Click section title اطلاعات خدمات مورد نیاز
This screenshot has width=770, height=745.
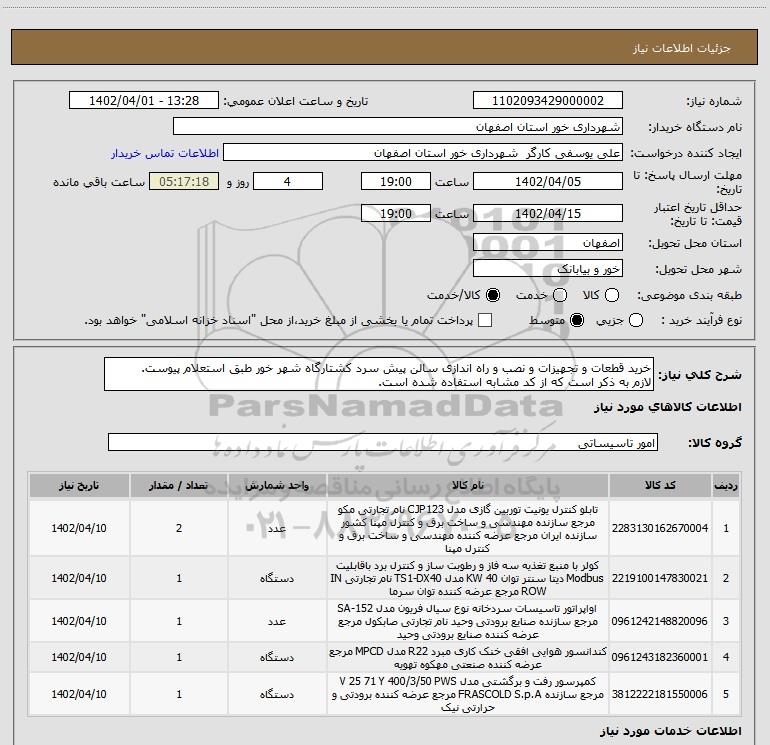point(670,731)
